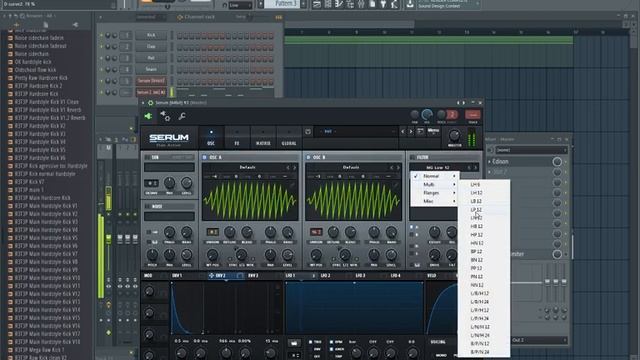Select the Hat channel button
640x360 pixels.
151,58
